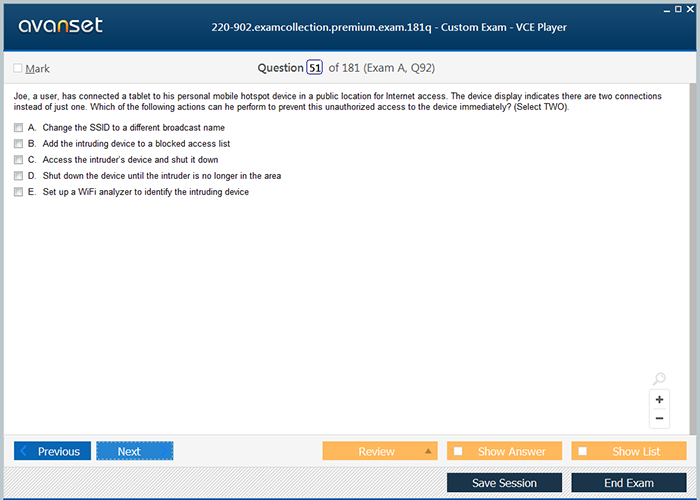
Task: Go to the Next question
Action: (134, 451)
